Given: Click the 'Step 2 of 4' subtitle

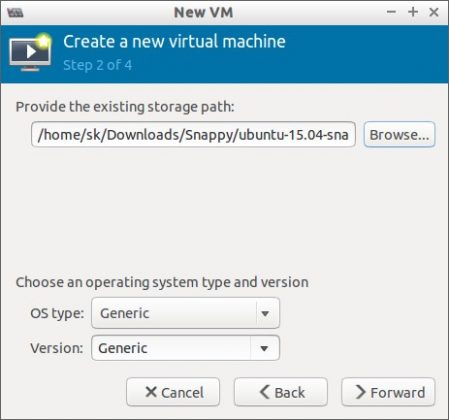Looking at the screenshot, I should pyautogui.click(x=98, y=65).
